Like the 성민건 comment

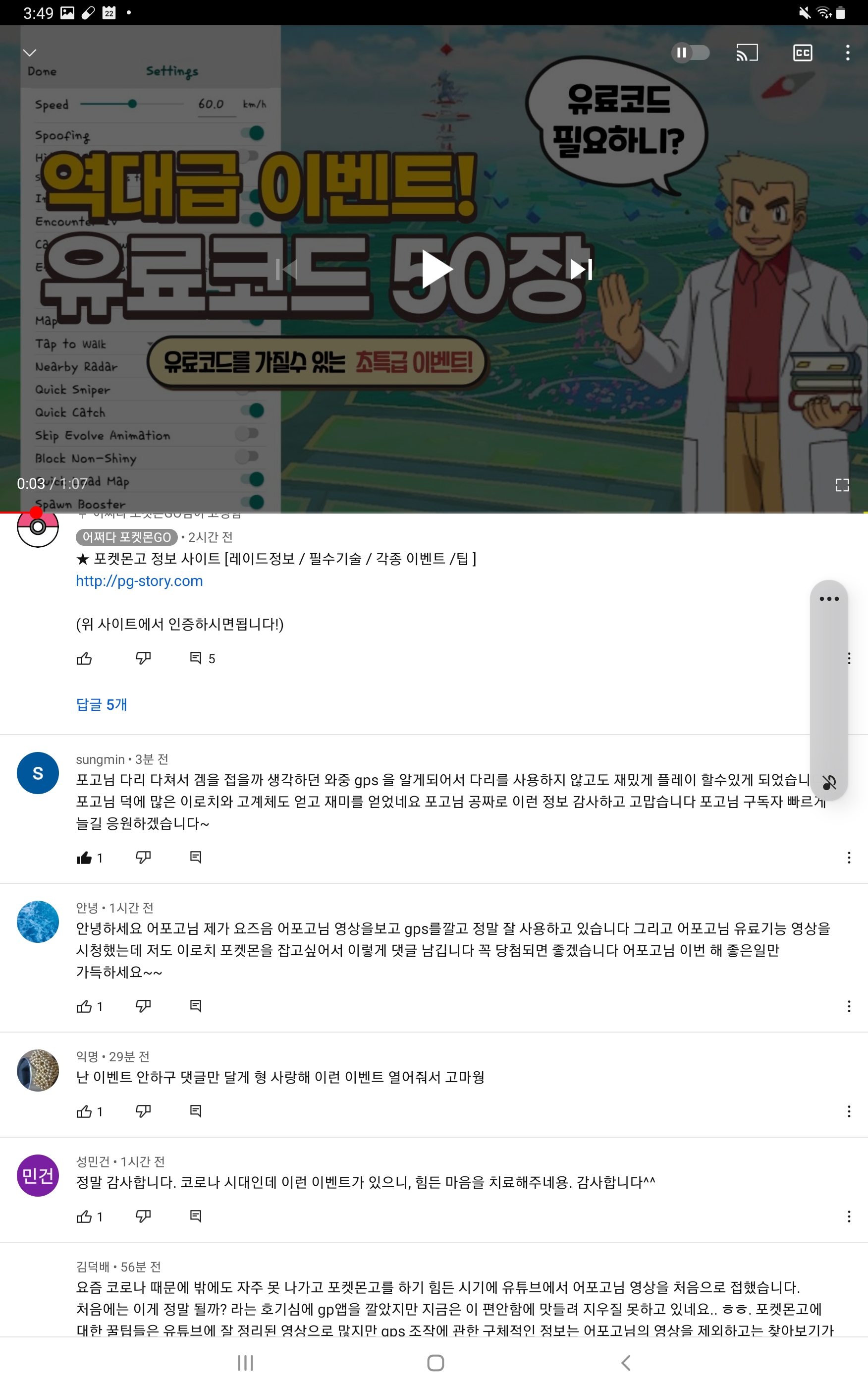[84, 1215]
